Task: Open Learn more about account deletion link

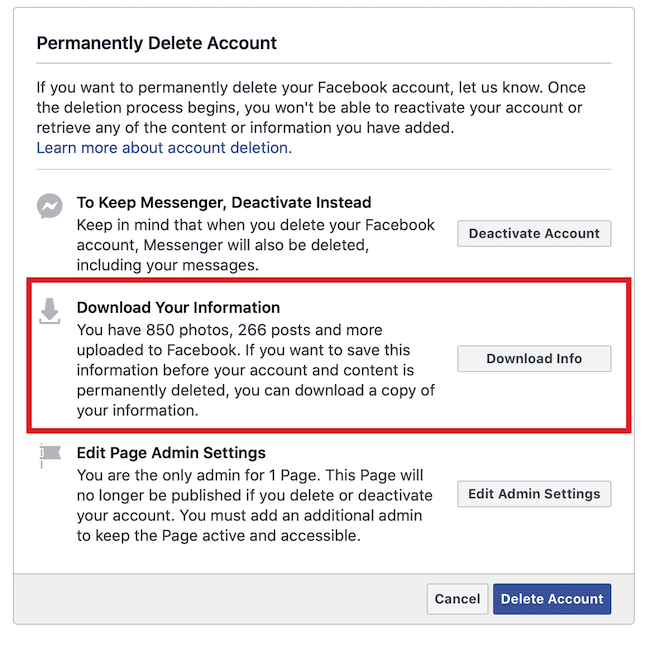Action: [x=164, y=148]
